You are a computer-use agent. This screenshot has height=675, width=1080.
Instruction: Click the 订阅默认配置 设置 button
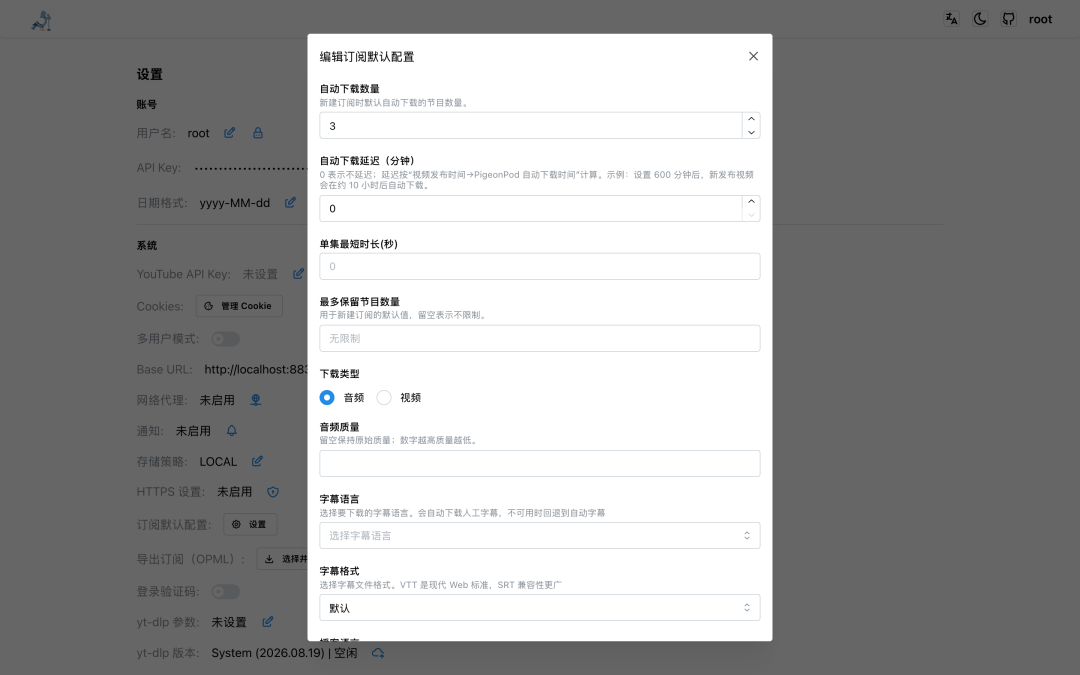point(250,524)
